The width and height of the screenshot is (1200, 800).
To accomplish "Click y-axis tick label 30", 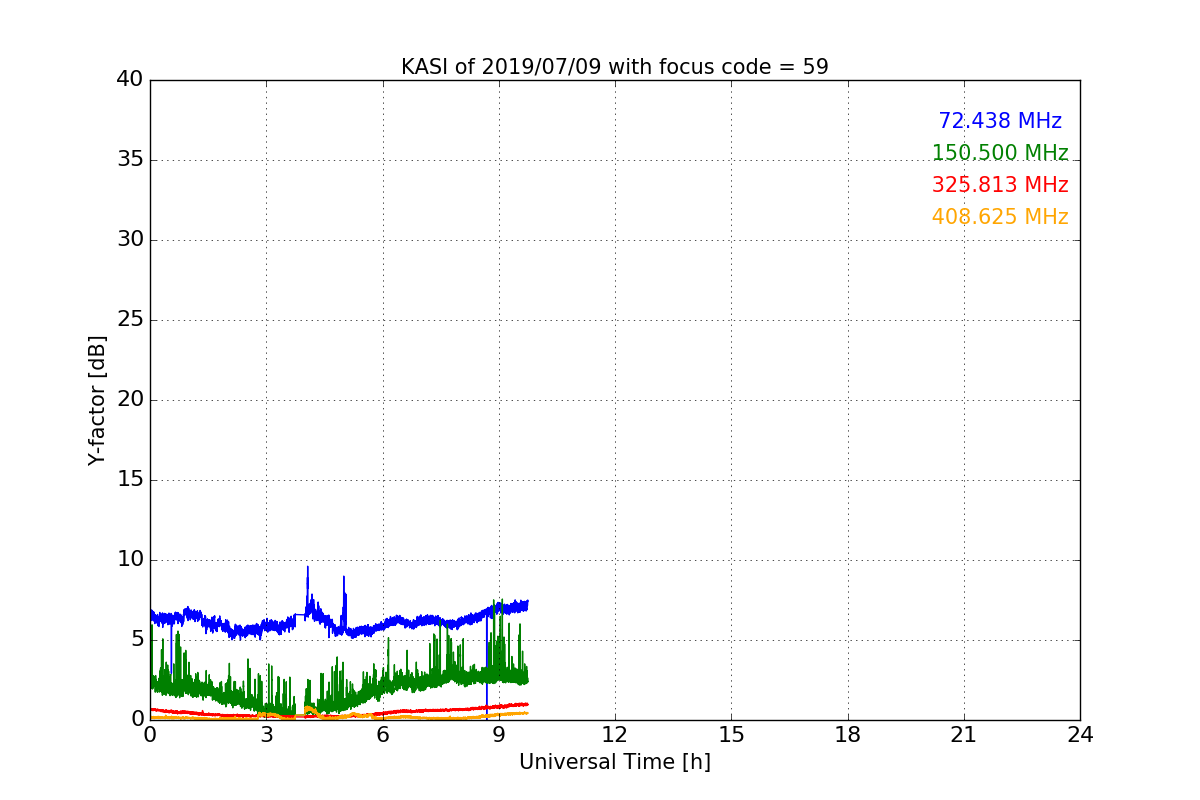I will point(130,240).
